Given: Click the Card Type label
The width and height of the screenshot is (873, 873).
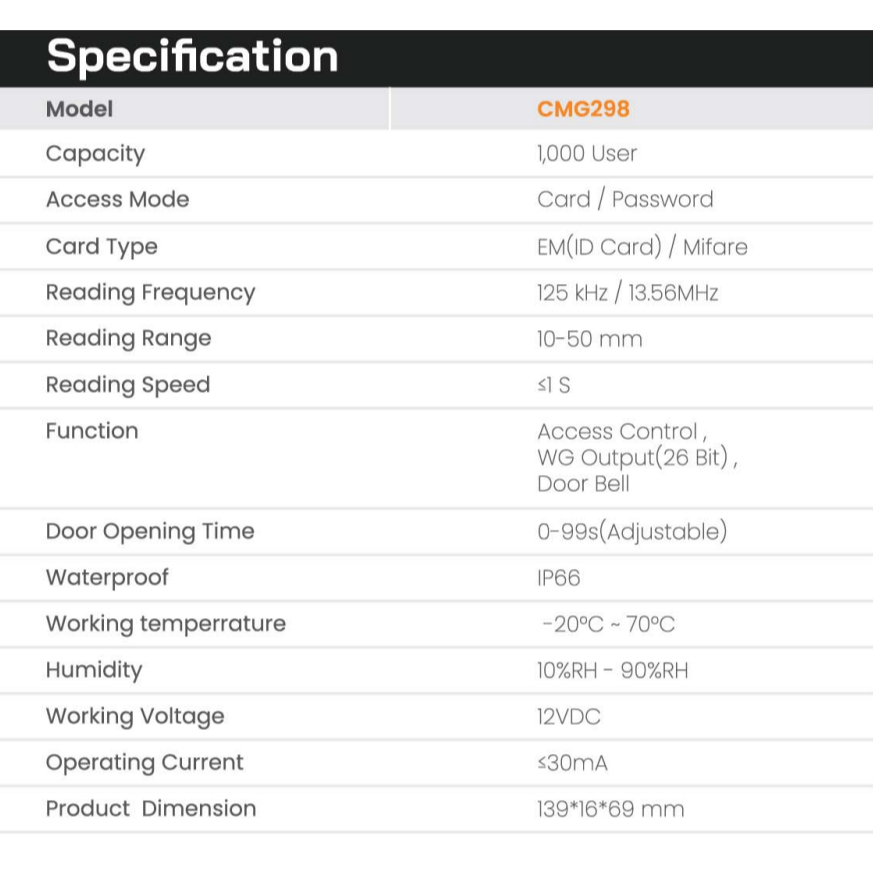Looking at the screenshot, I should (x=101, y=246).
